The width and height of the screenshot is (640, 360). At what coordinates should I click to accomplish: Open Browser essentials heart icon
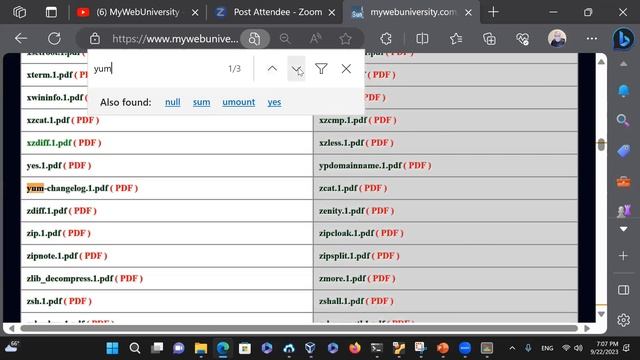click(x=522, y=39)
